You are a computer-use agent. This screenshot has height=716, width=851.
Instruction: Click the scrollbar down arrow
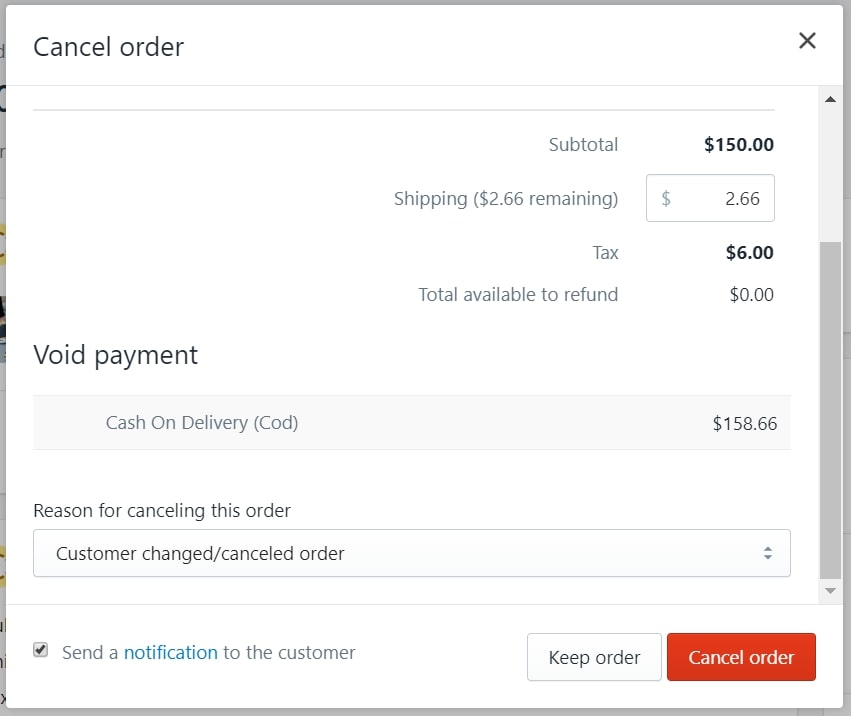830,591
